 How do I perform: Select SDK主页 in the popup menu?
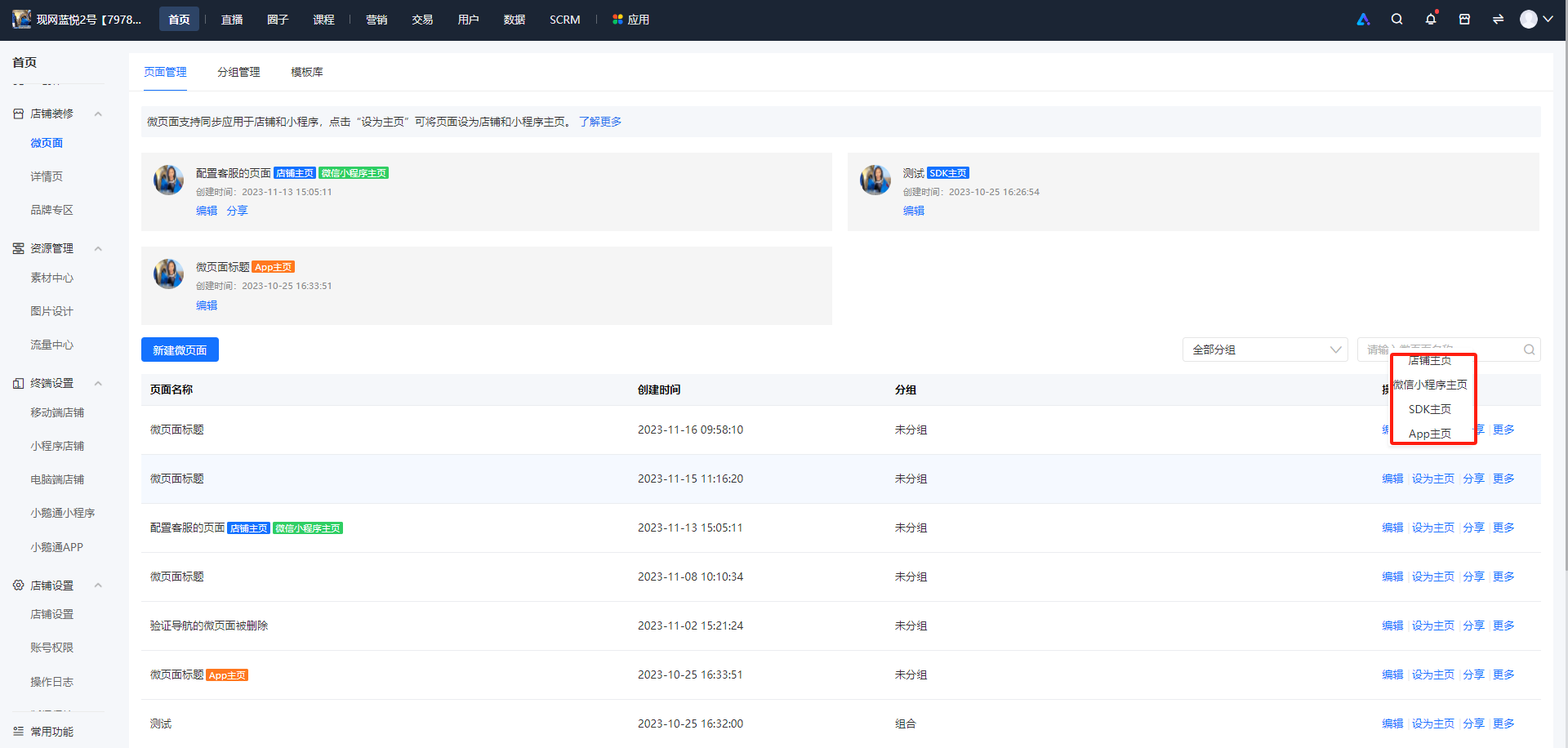tap(1430, 409)
